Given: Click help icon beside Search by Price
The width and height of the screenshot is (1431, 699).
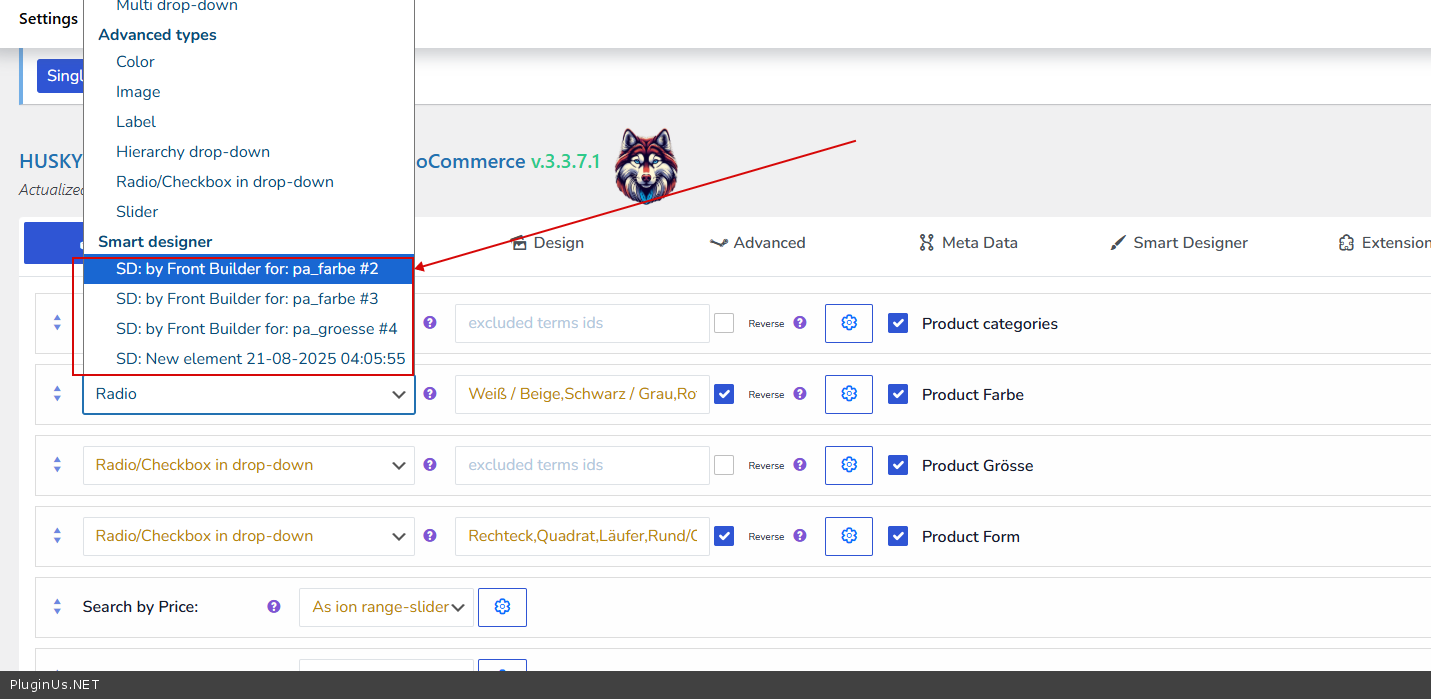Looking at the screenshot, I should click(274, 607).
